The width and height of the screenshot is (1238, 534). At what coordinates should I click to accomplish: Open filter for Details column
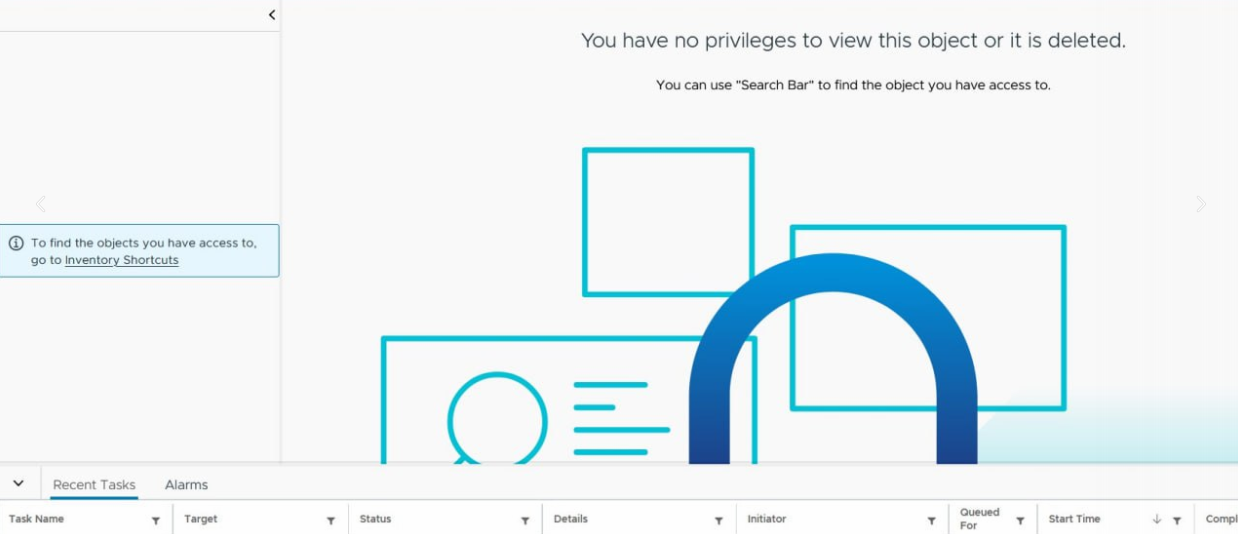pos(719,520)
